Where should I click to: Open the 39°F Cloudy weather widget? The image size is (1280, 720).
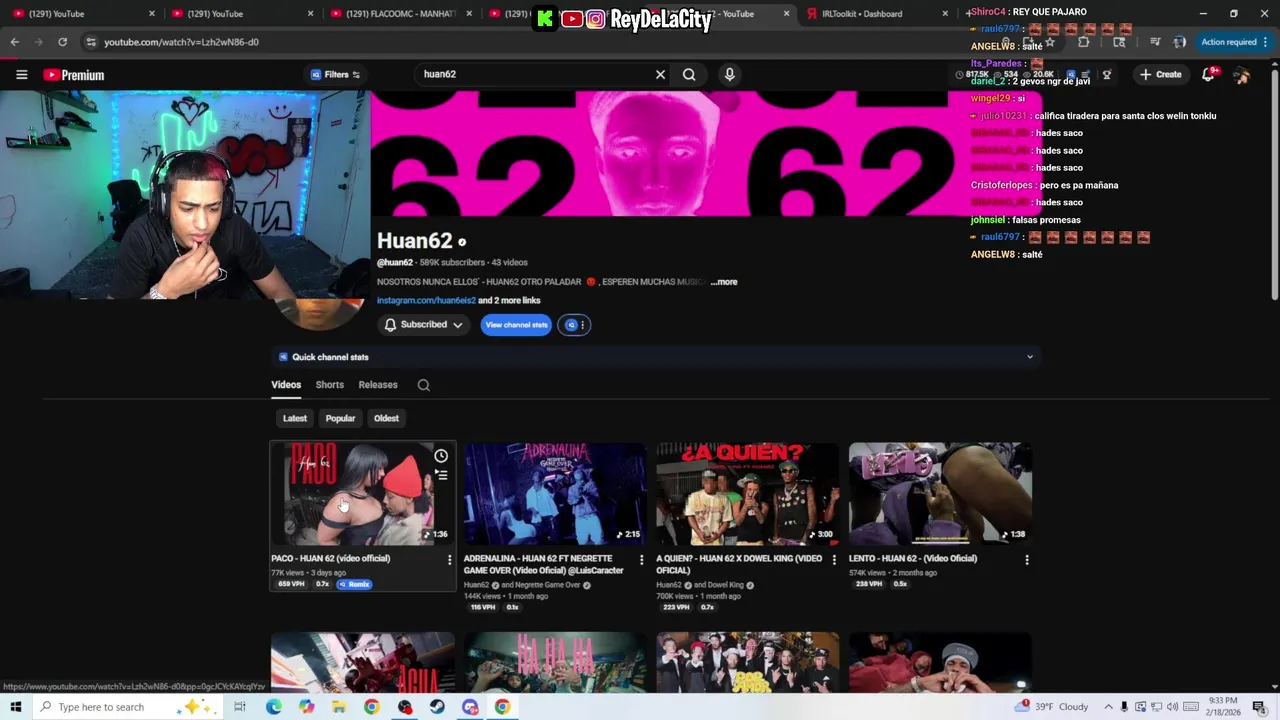pos(1052,707)
